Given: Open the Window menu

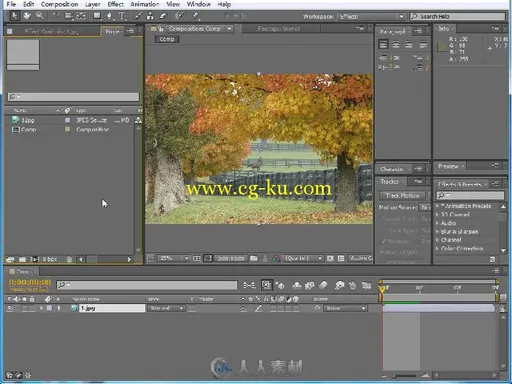Looking at the screenshot, I should pos(198,4).
